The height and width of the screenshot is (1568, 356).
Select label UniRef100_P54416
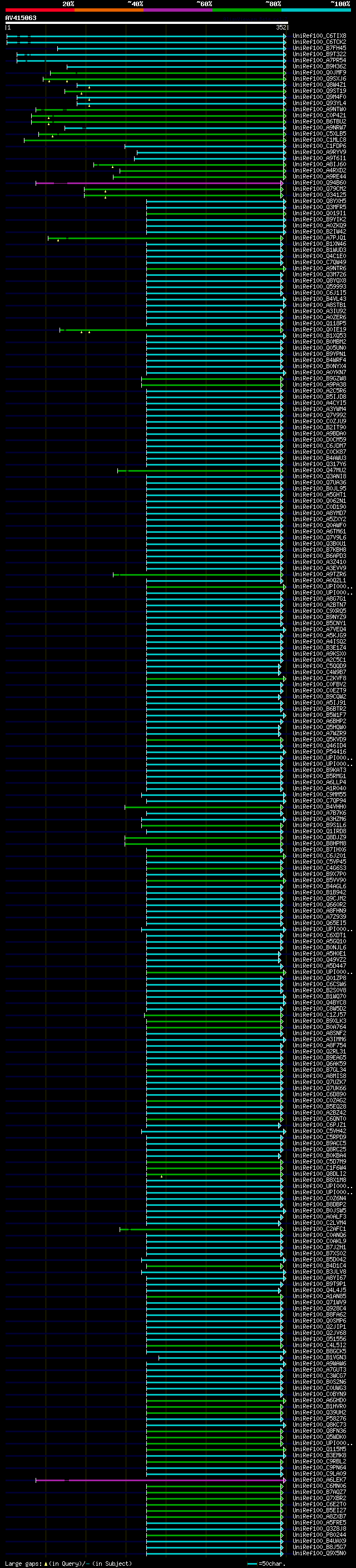319,752
